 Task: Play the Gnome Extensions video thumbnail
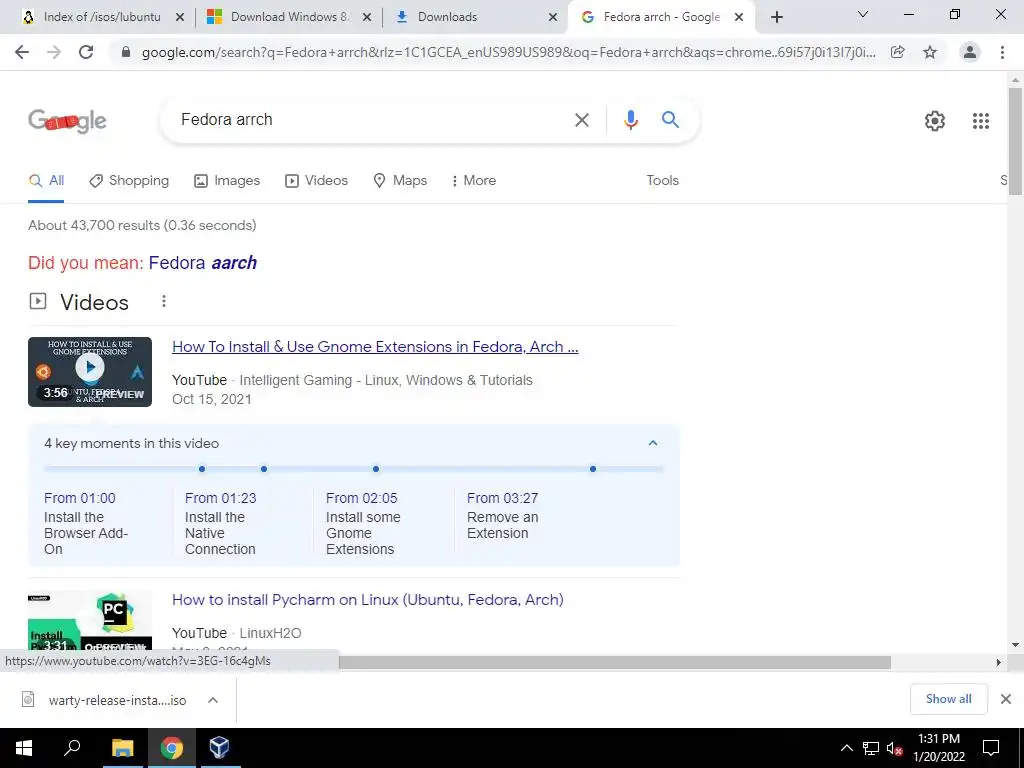(x=90, y=372)
